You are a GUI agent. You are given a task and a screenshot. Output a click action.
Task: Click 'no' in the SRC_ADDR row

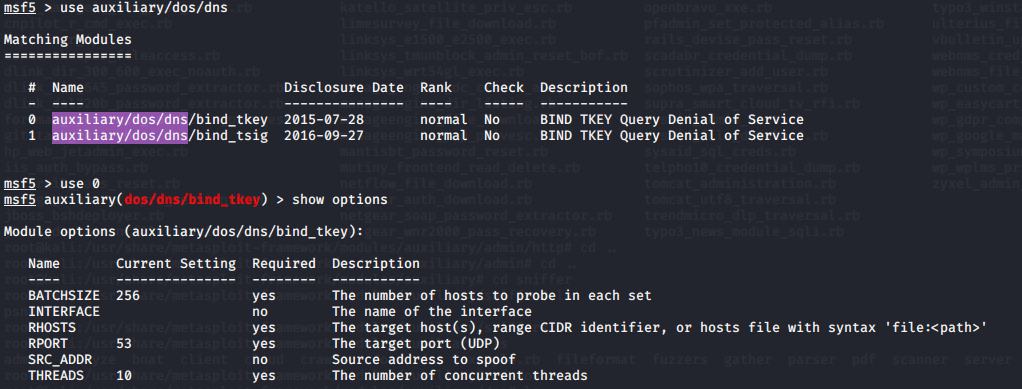260,359
